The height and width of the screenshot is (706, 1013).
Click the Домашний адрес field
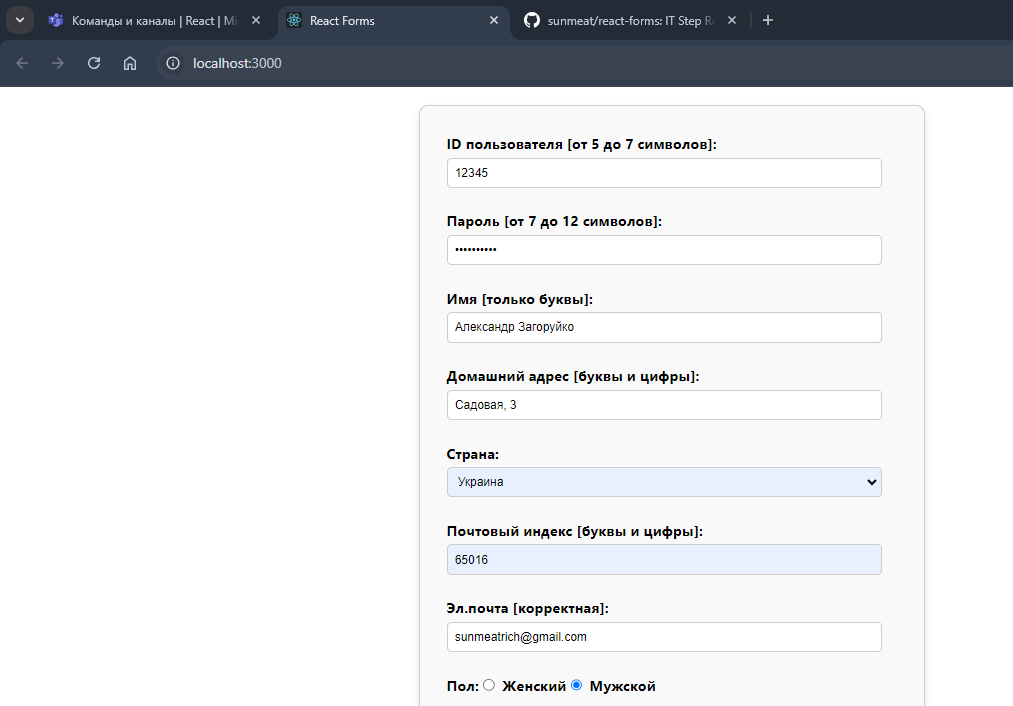point(664,405)
